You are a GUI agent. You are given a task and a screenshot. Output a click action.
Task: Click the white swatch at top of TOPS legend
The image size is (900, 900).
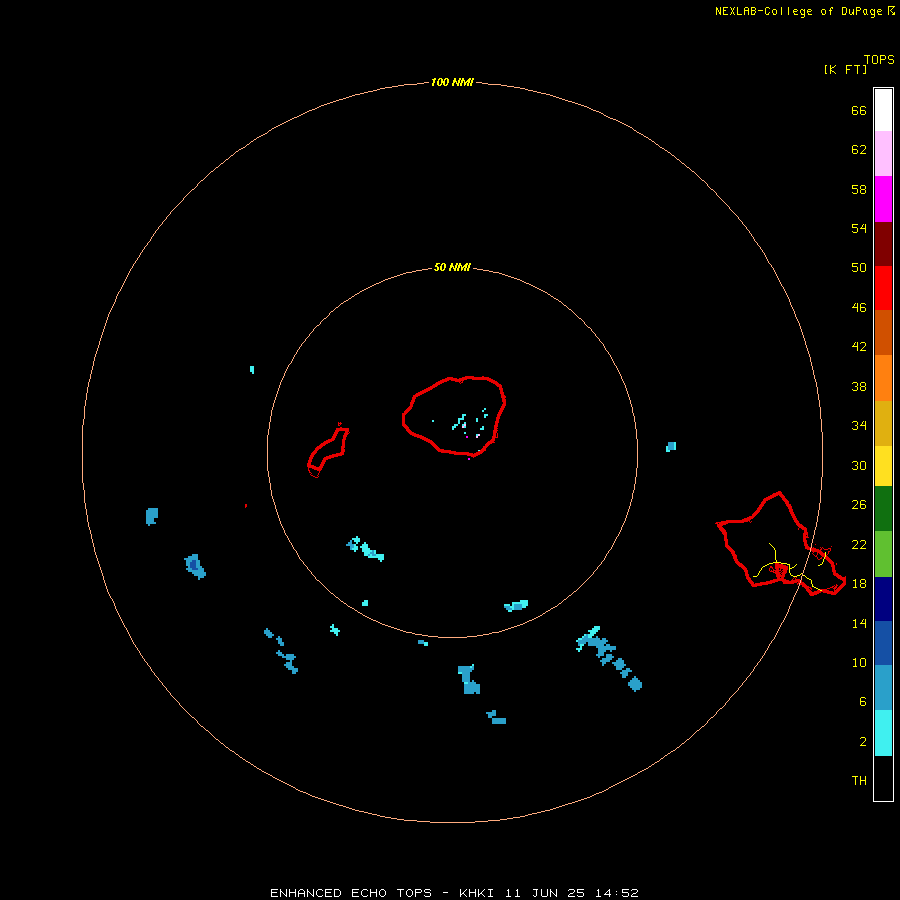[883, 110]
